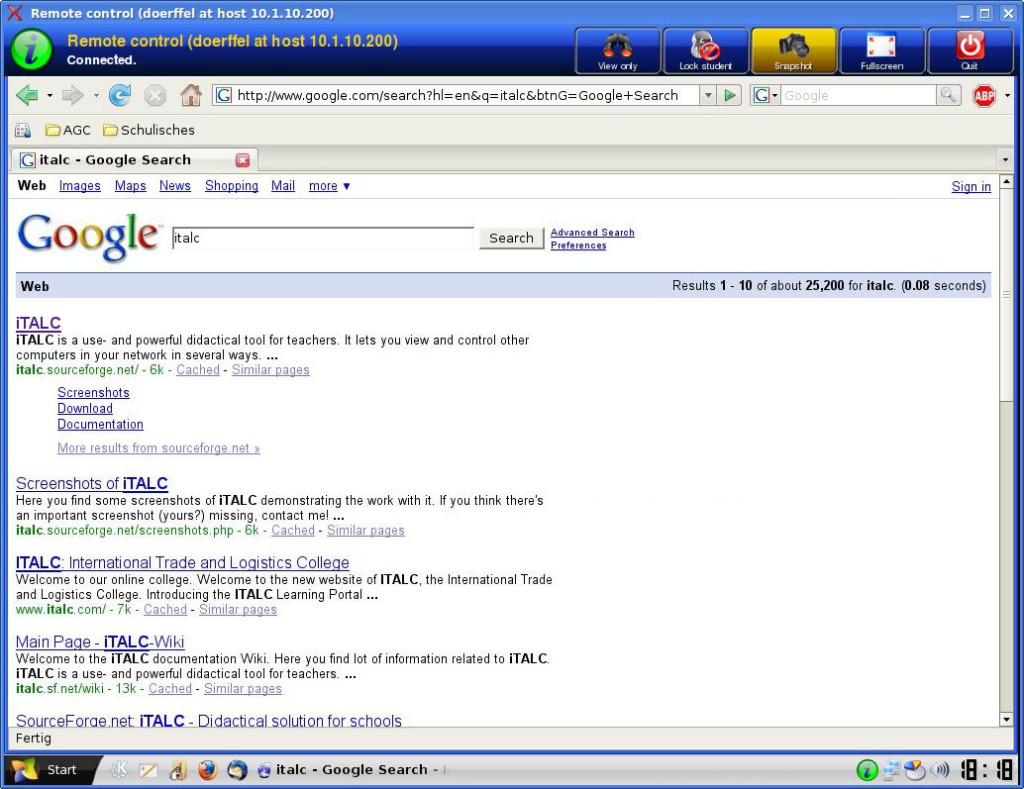
Task: Switch to the Images search tab
Action: point(80,186)
